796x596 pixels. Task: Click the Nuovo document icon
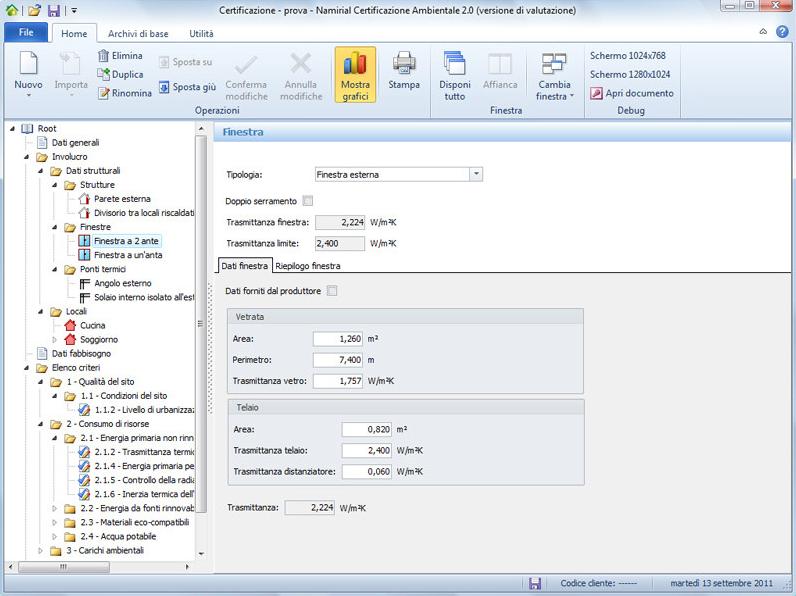(x=28, y=64)
